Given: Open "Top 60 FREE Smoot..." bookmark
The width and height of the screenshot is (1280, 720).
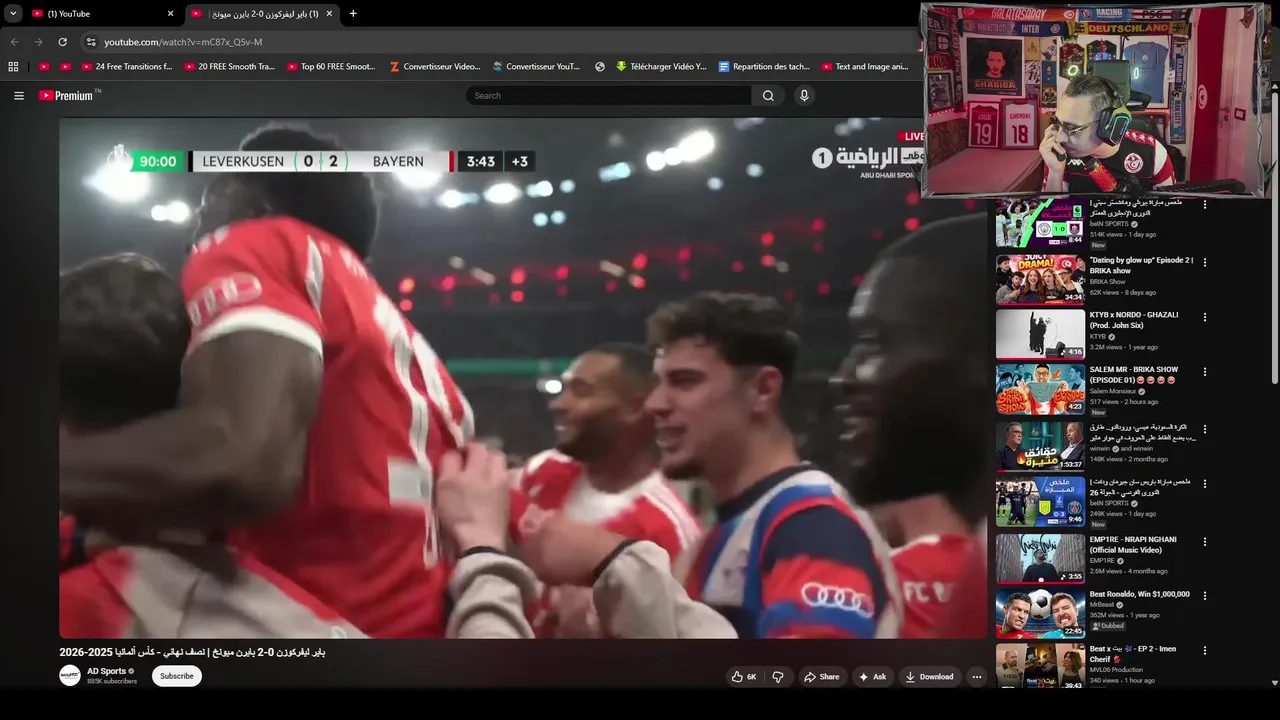Looking at the screenshot, I should pos(331,67).
